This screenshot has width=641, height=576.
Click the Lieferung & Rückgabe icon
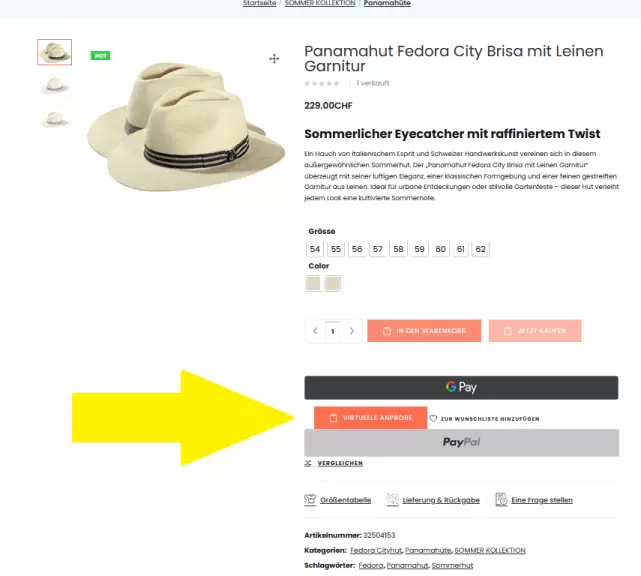coord(392,500)
